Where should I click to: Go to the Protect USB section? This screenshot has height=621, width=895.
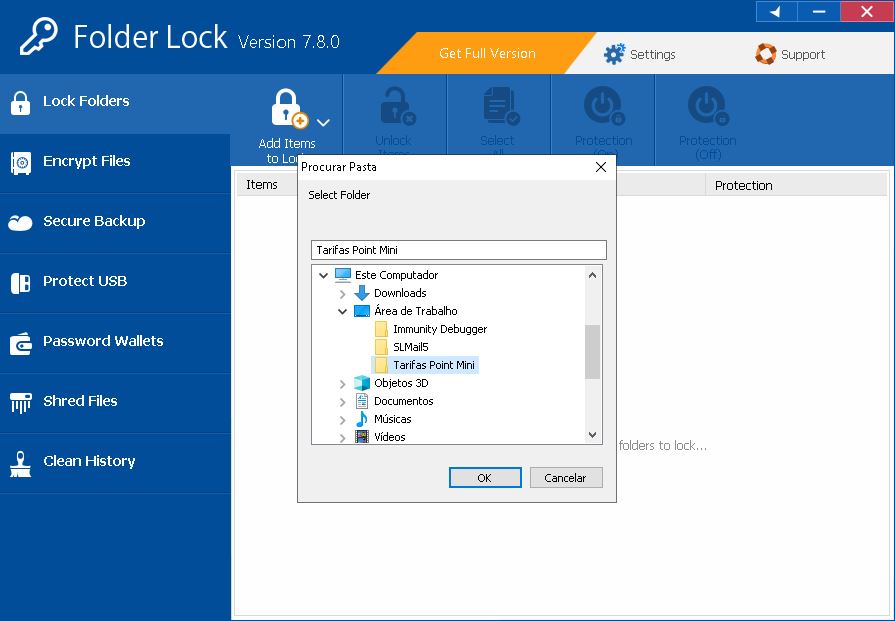85,281
